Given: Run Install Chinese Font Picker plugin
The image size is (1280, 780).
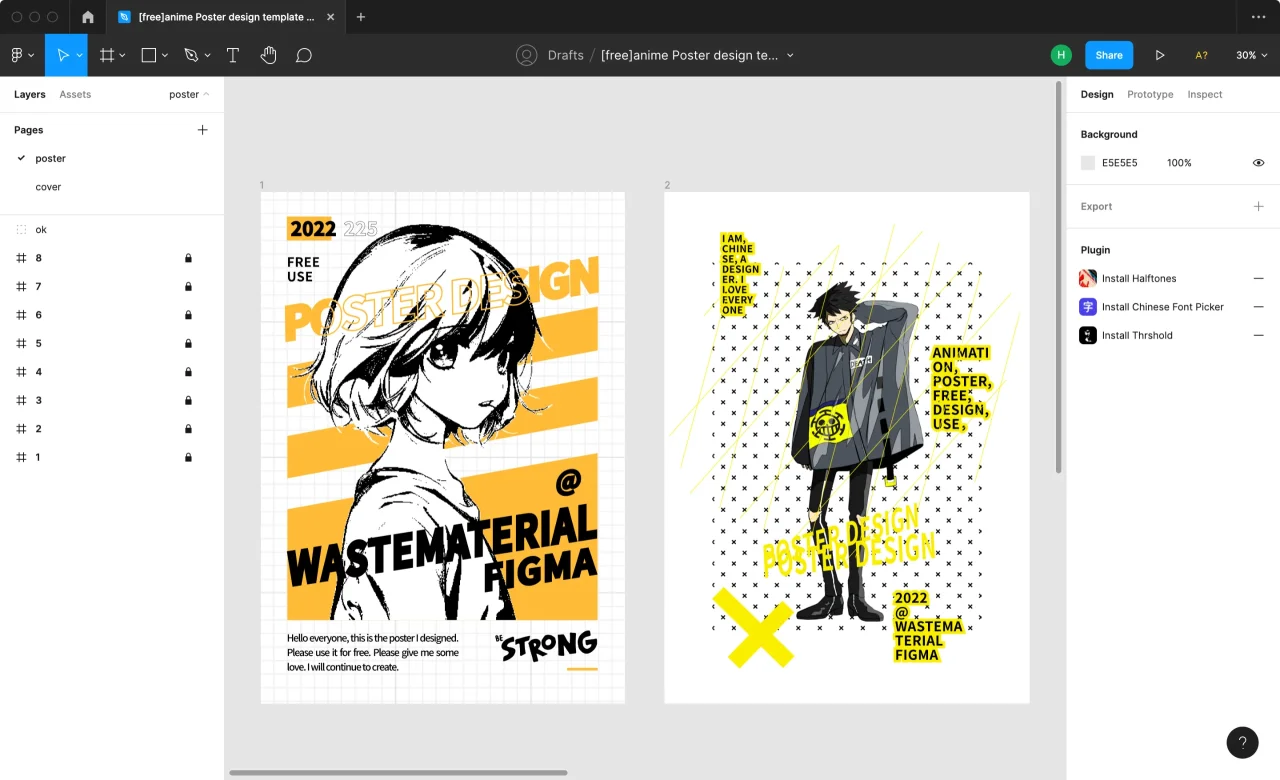Looking at the screenshot, I should coord(1163,307).
